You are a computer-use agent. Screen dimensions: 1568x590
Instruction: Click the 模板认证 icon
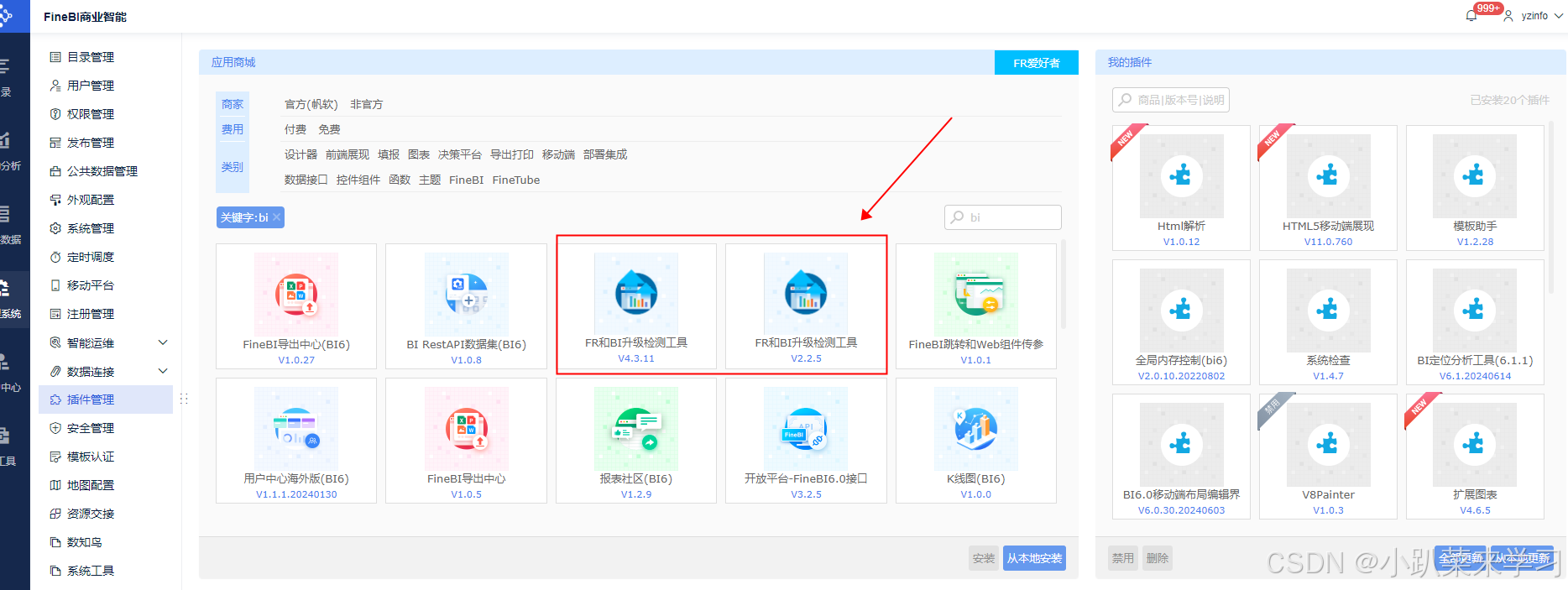coord(55,457)
